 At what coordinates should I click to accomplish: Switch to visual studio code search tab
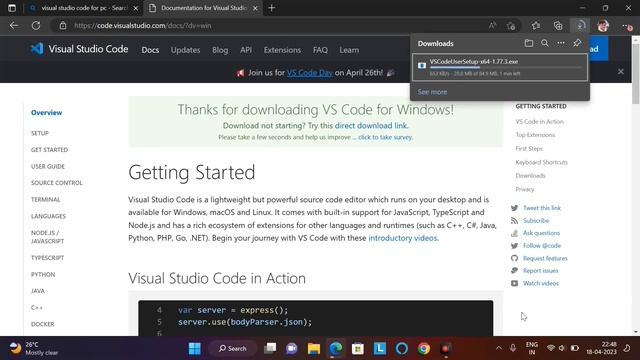[x=83, y=8]
